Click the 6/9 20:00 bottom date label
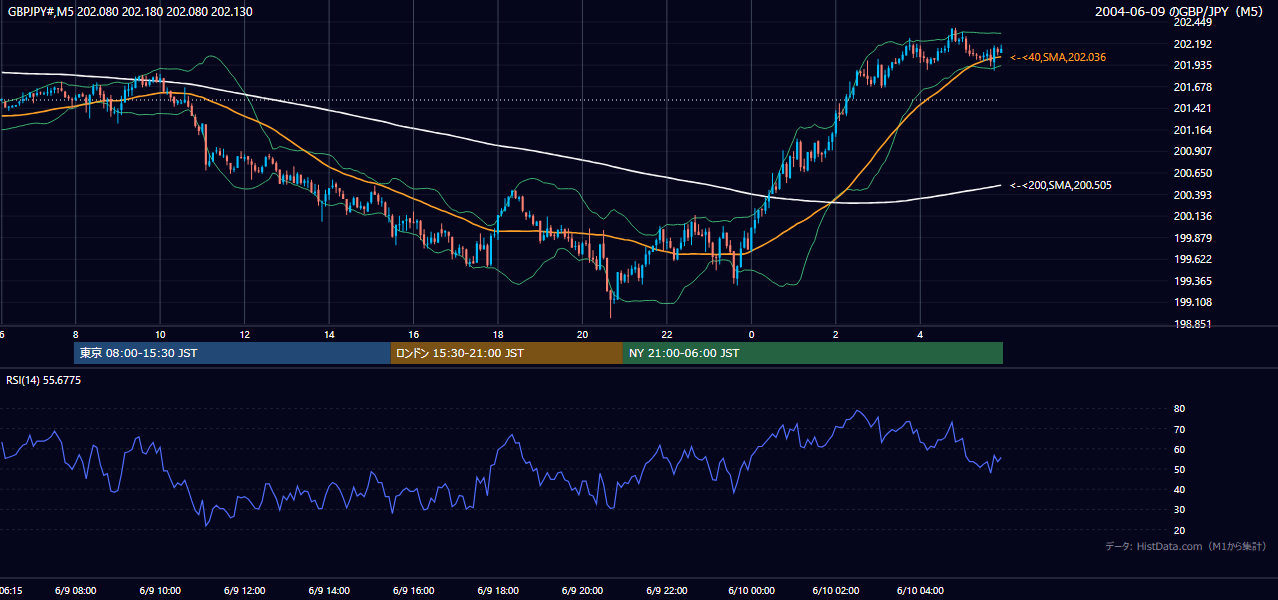The image size is (1278, 600). (583, 591)
